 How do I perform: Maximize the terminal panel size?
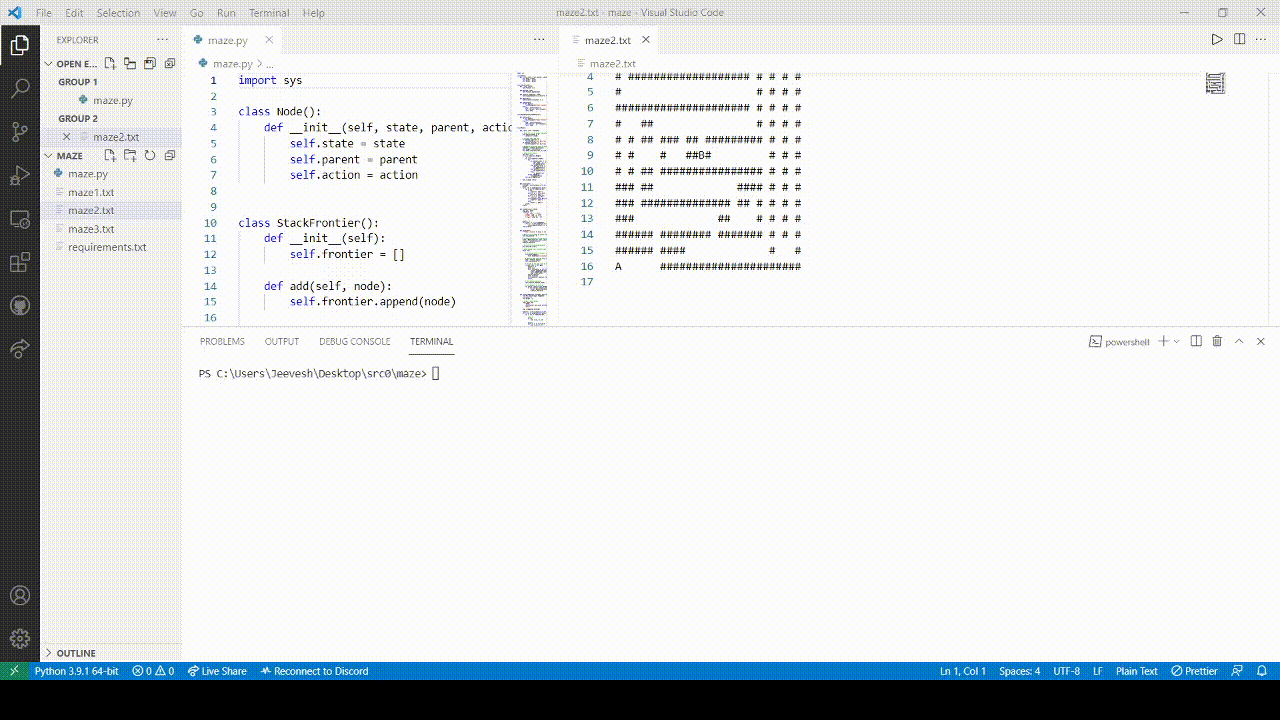coord(1239,341)
